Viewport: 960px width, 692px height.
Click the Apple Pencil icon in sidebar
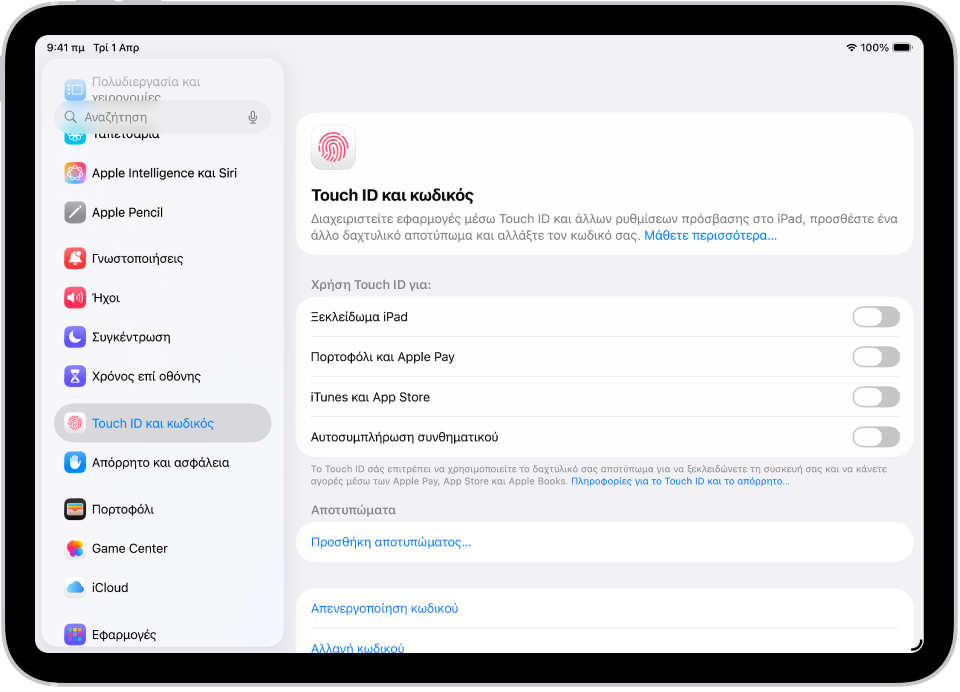[x=75, y=212]
